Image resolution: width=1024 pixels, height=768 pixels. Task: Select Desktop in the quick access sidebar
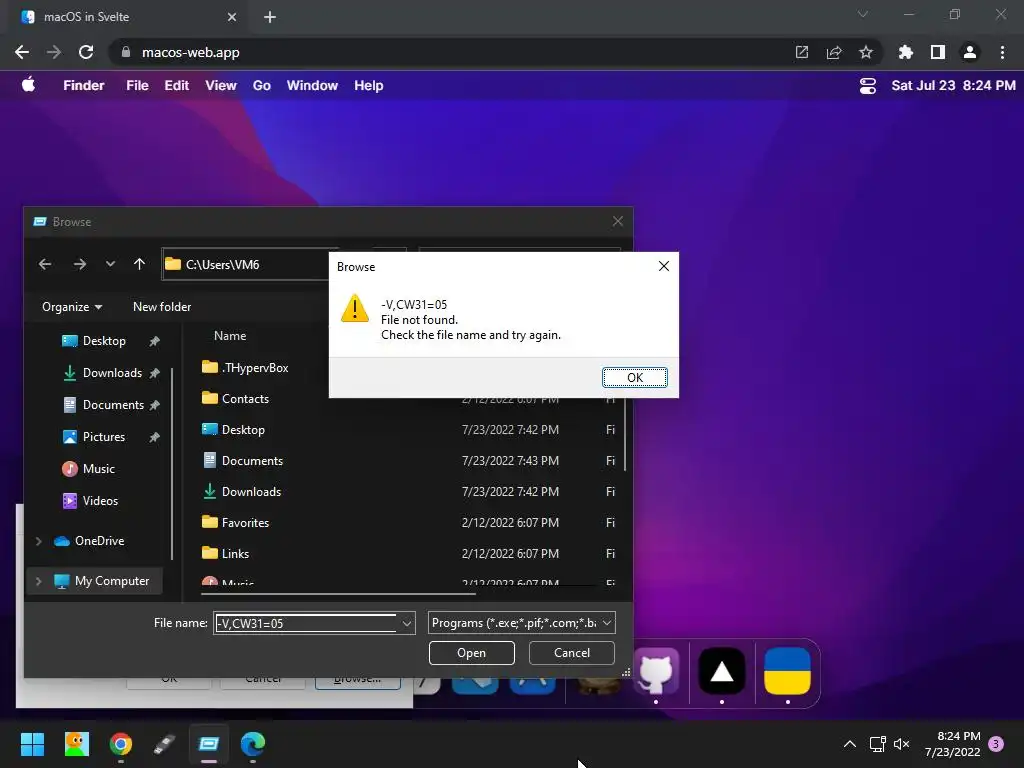[x=104, y=341]
